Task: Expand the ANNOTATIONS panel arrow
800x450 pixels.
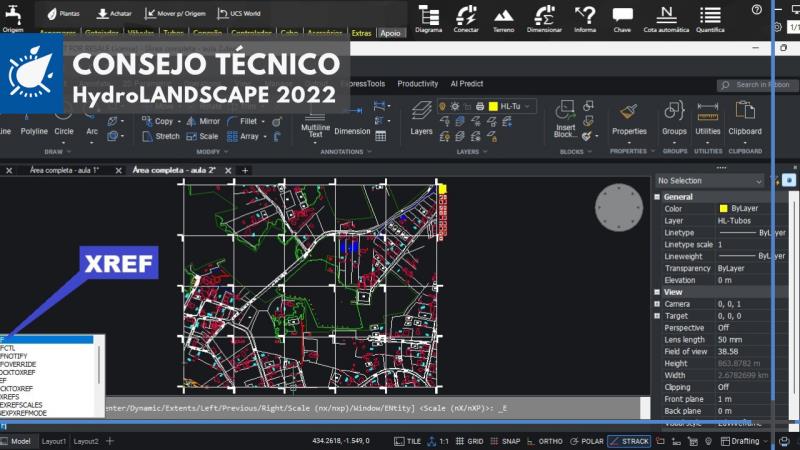Action: (369, 152)
